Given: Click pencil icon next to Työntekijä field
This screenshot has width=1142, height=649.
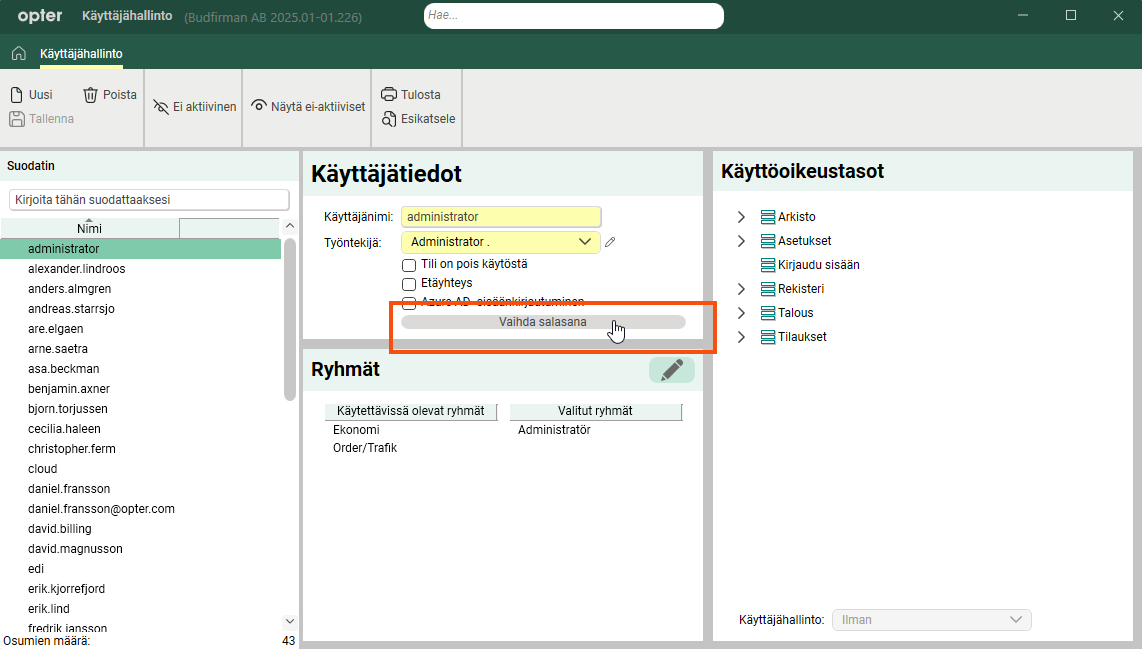Looking at the screenshot, I should point(610,242).
